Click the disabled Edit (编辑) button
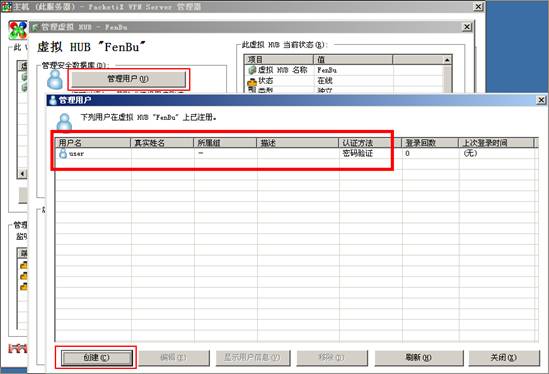549x374 pixels. 174,358
